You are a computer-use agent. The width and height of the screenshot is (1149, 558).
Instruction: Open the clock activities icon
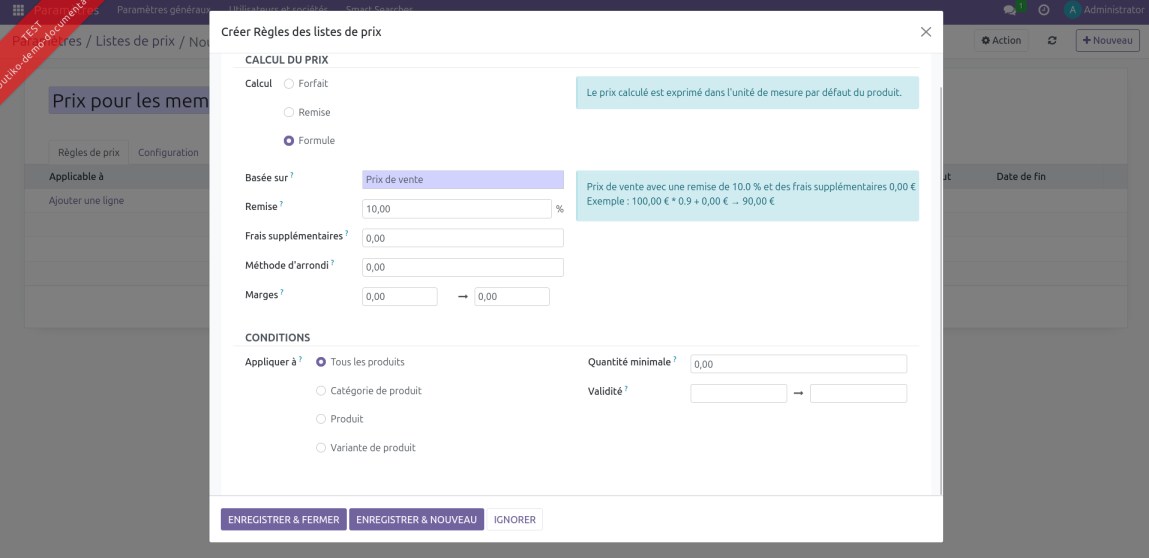1043,10
